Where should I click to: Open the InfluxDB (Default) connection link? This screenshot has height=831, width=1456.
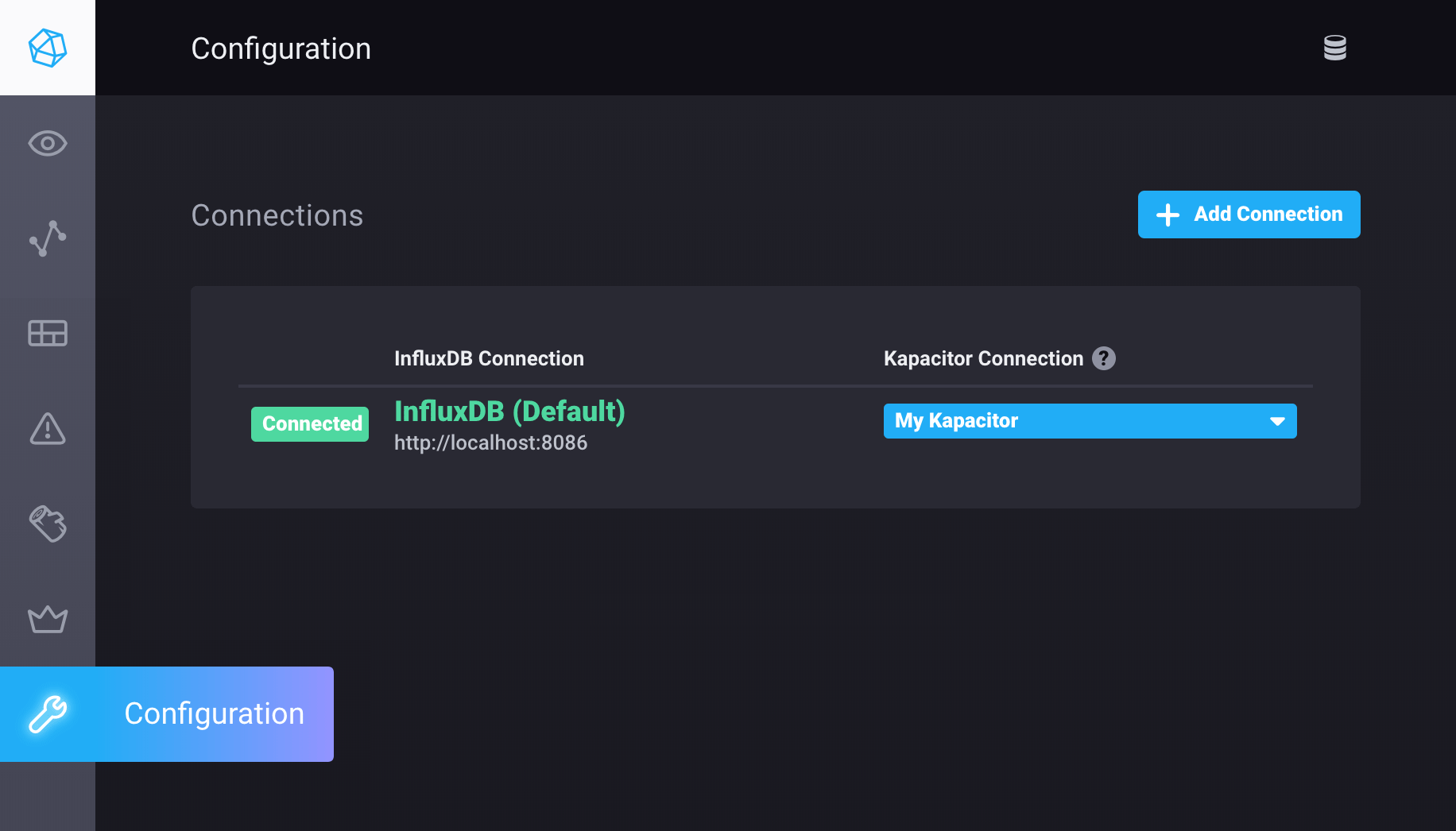(x=509, y=412)
